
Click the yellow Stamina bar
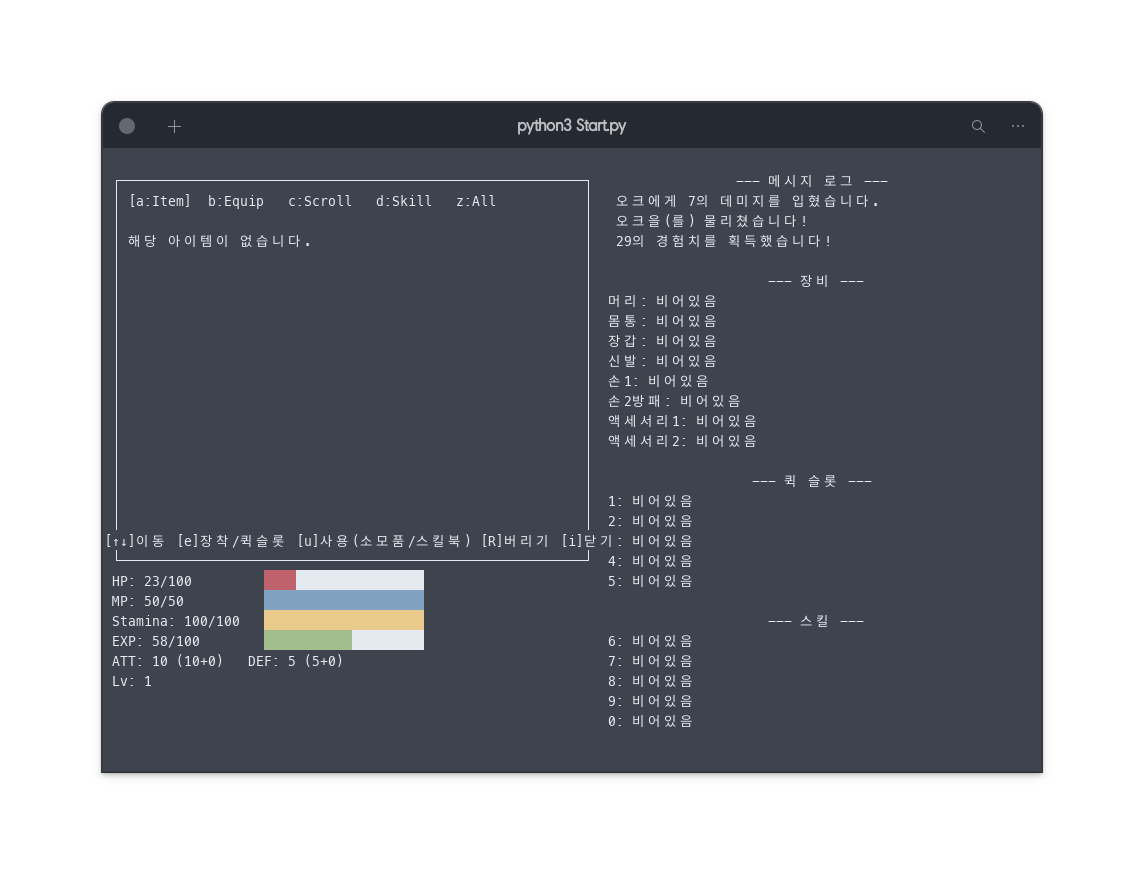tap(343, 620)
